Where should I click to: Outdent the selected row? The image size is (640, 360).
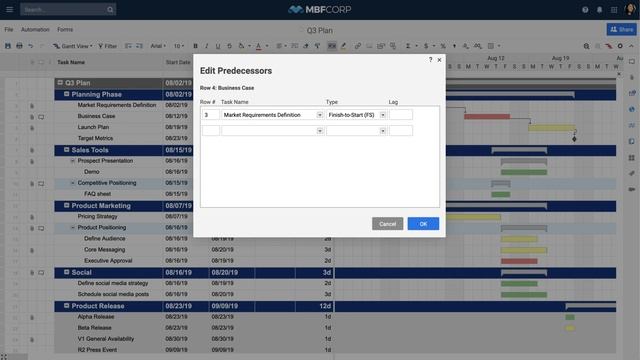tap(128, 46)
